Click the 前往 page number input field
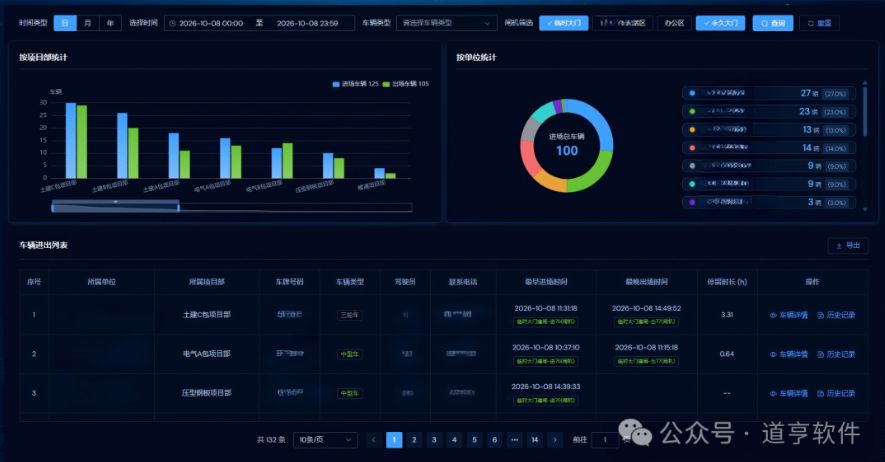Viewport: 885px width, 462px height. coord(605,440)
